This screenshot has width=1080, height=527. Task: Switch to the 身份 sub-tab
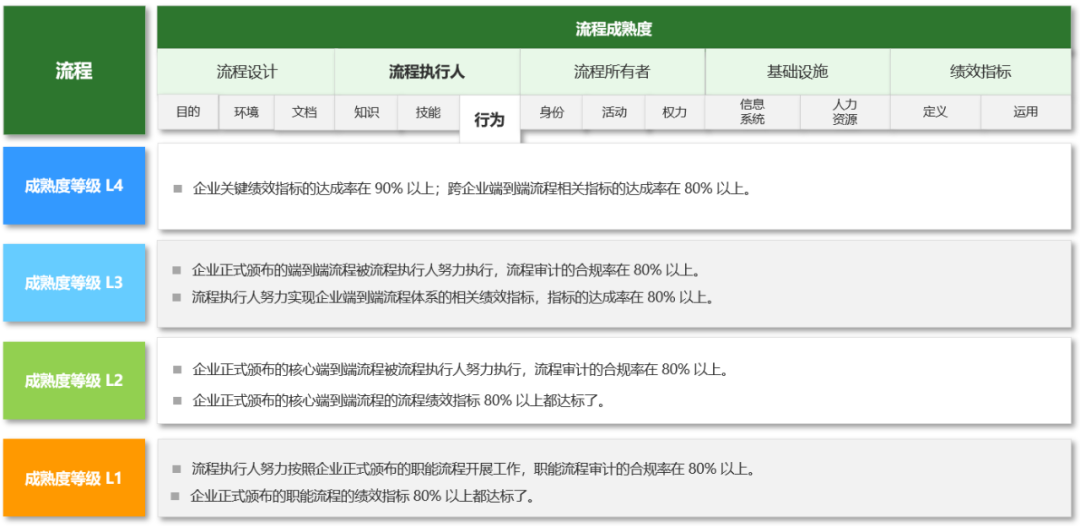[x=551, y=112]
